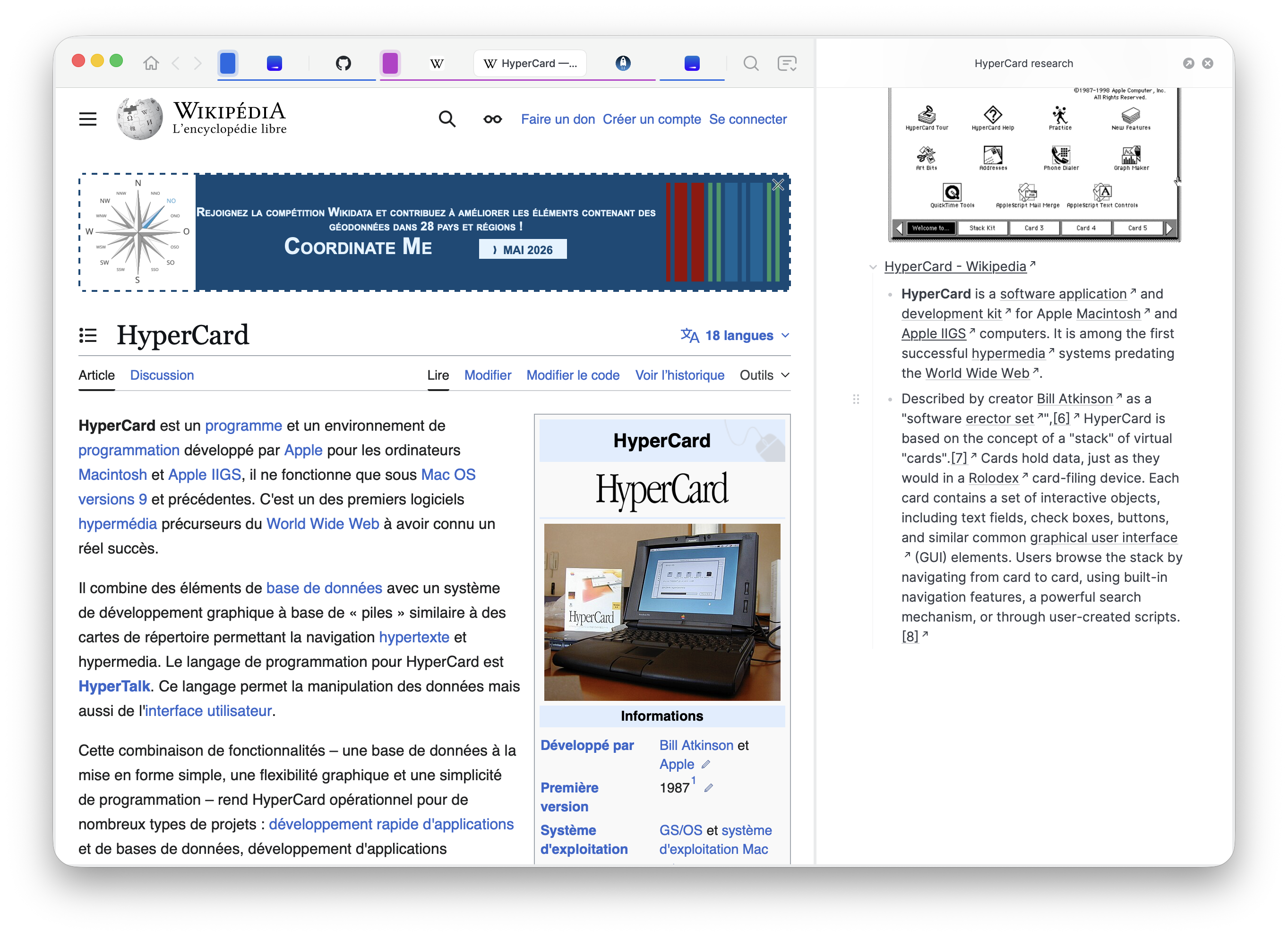Screen dimensions: 1288x937
Task: Expand the Outils dropdown menu
Action: (764, 375)
